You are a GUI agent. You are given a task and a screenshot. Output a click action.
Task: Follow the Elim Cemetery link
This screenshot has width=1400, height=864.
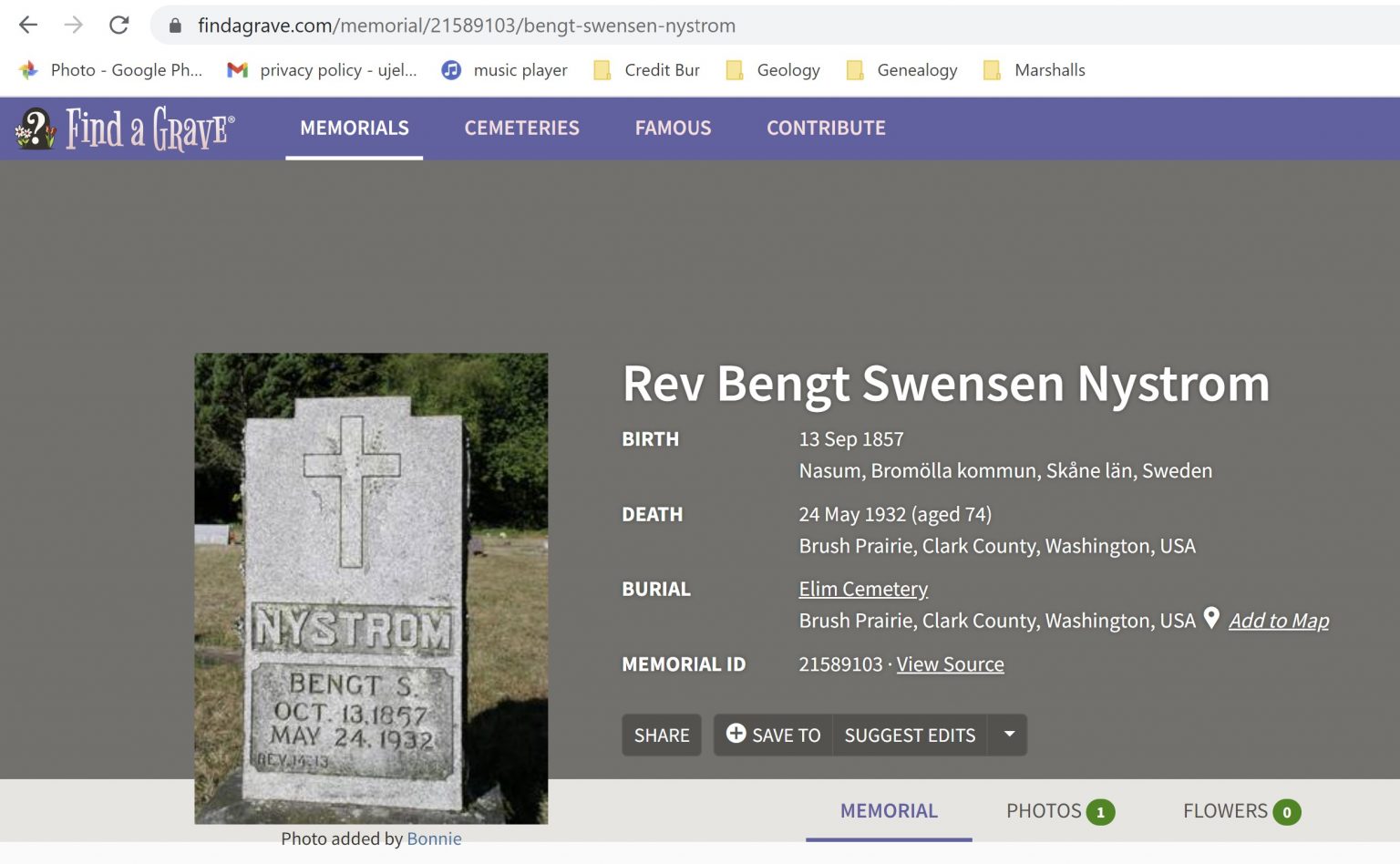tap(862, 589)
